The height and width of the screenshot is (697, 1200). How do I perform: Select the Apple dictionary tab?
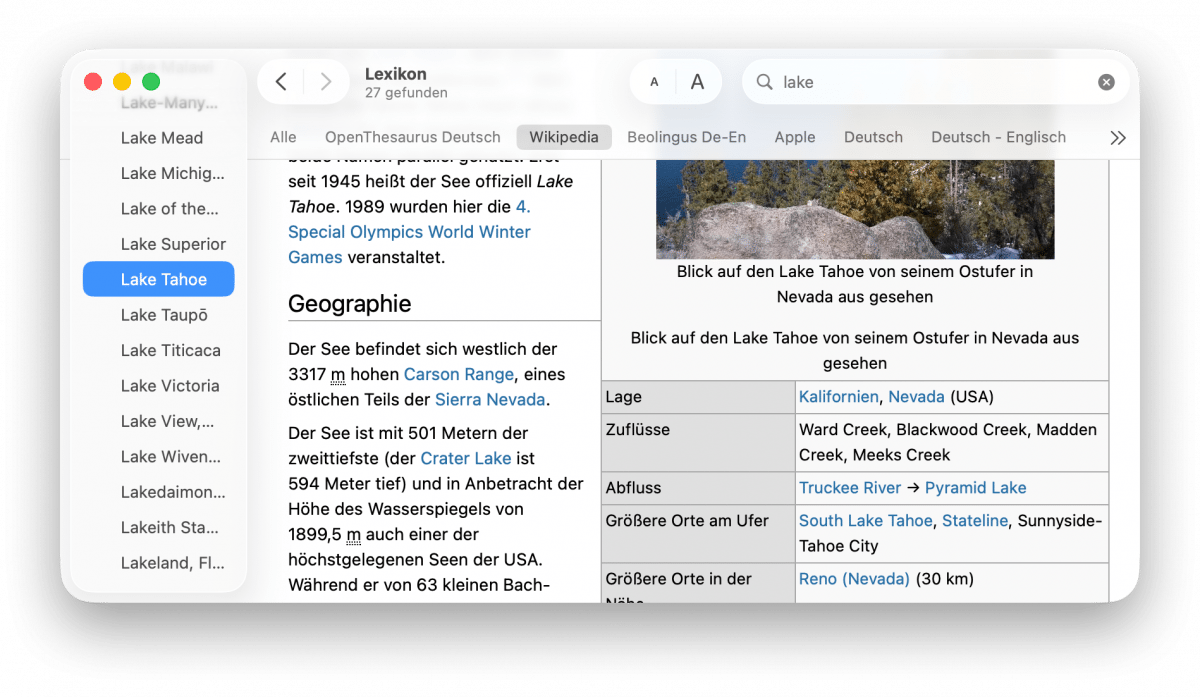794,137
